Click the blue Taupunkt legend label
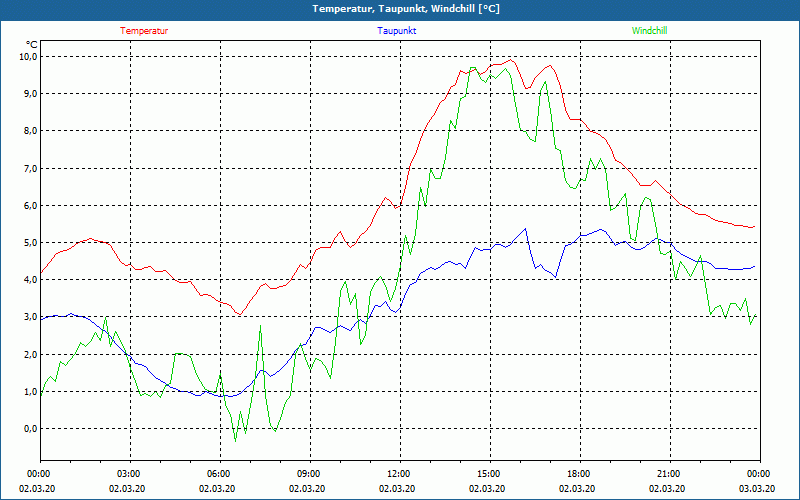This screenshot has height=500, width=800. 396,31
